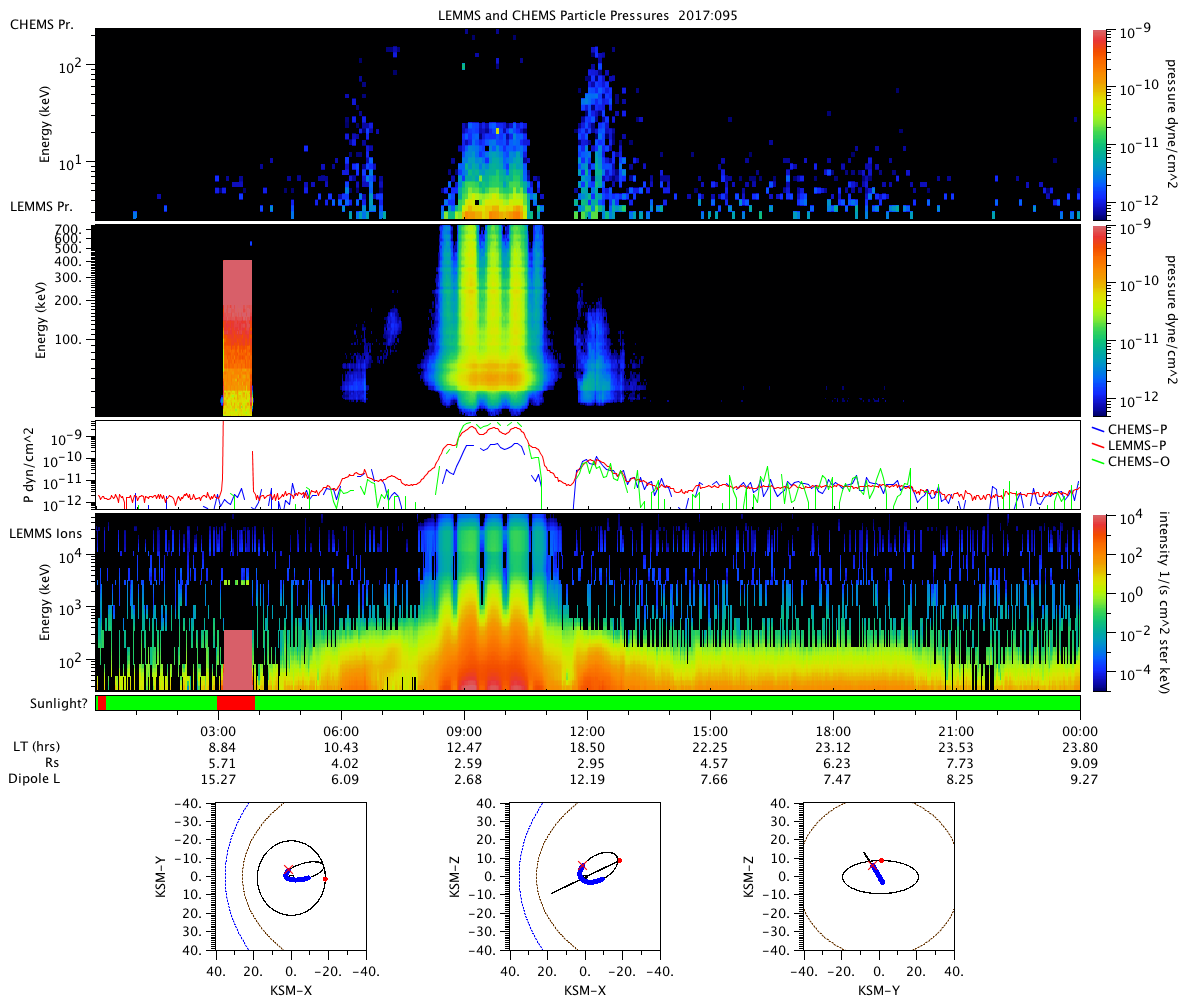Click the 21:00 time axis label
The height and width of the screenshot is (1000, 1200).
click(x=957, y=731)
